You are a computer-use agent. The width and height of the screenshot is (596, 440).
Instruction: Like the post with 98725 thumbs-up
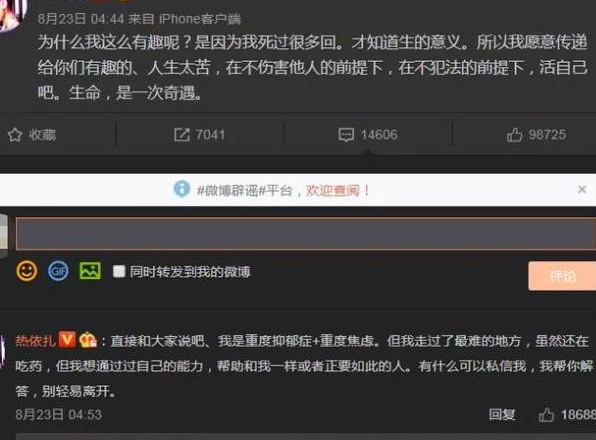point(514,135)
